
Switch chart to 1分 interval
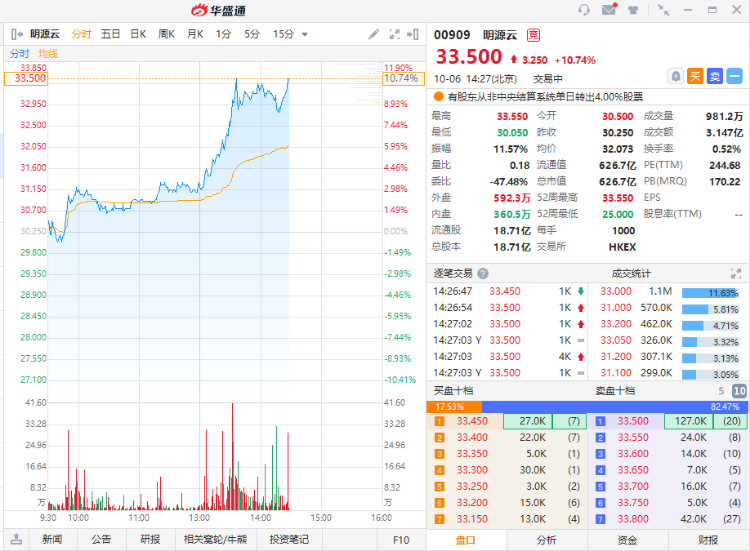223,34
